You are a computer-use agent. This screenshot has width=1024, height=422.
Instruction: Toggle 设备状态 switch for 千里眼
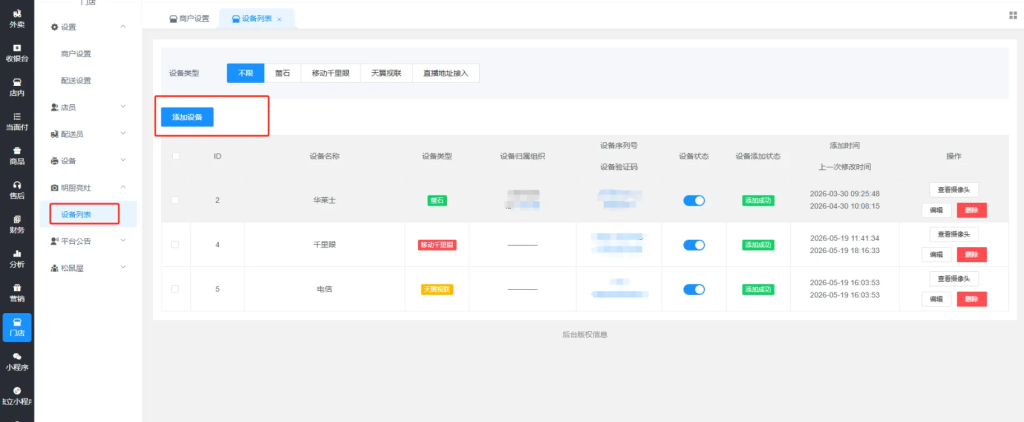point(694,245)
